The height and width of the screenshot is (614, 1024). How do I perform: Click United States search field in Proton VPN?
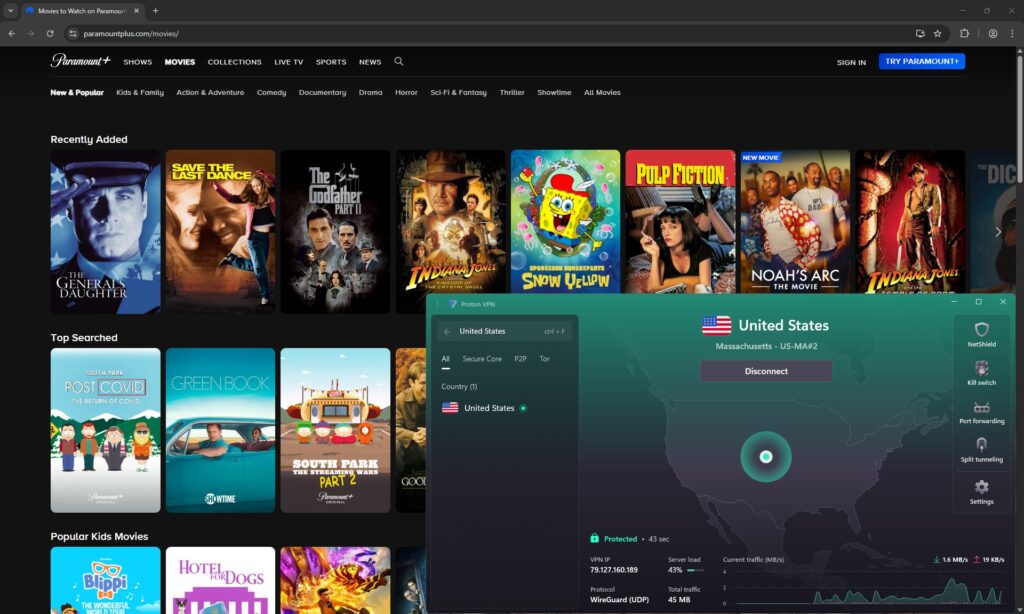pyautogui.click(x=507, y=331)
